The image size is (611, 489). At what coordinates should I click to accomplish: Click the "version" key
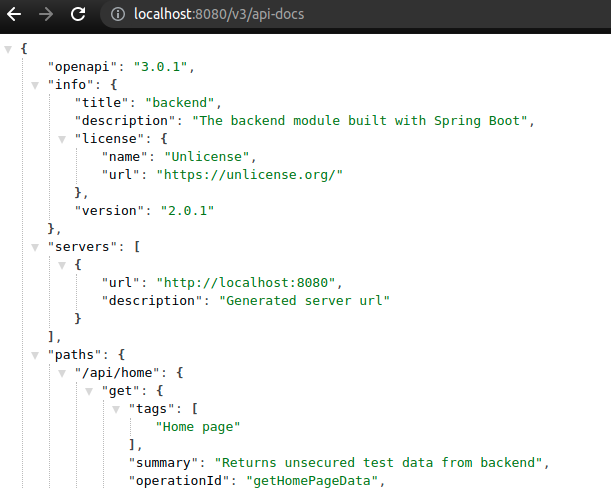tap(109, 211)
